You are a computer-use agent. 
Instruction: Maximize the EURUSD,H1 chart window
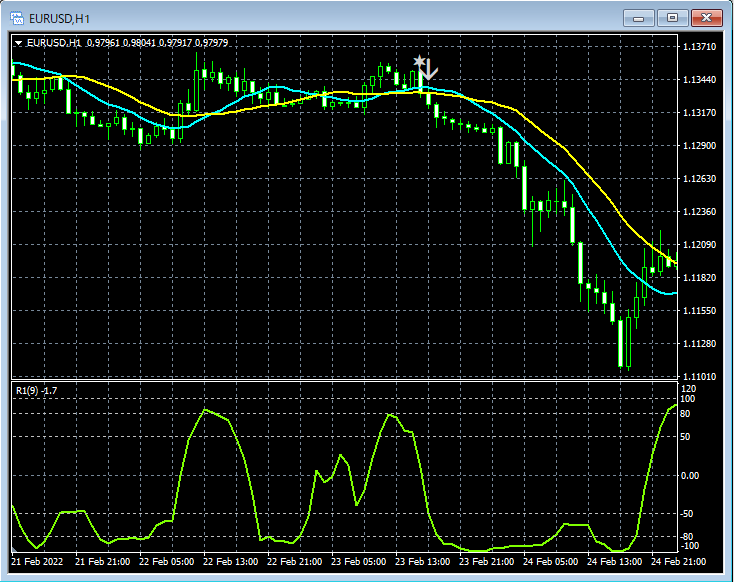click(x=672, y=18)
